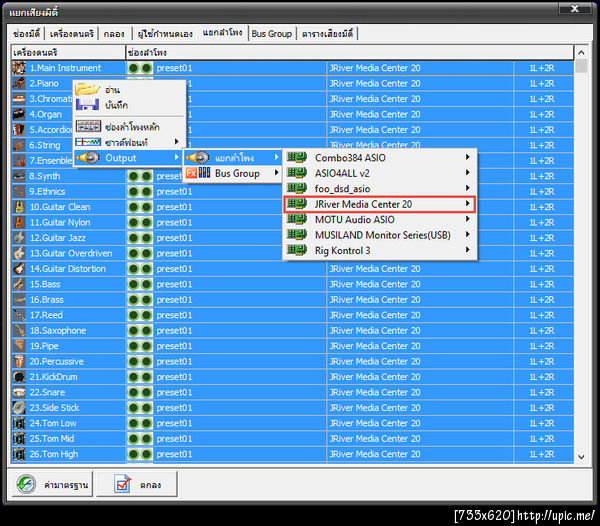Switch to the ช่องมิดี้ tab
Viewport: 600px width, 526px height.
[26, 34]
